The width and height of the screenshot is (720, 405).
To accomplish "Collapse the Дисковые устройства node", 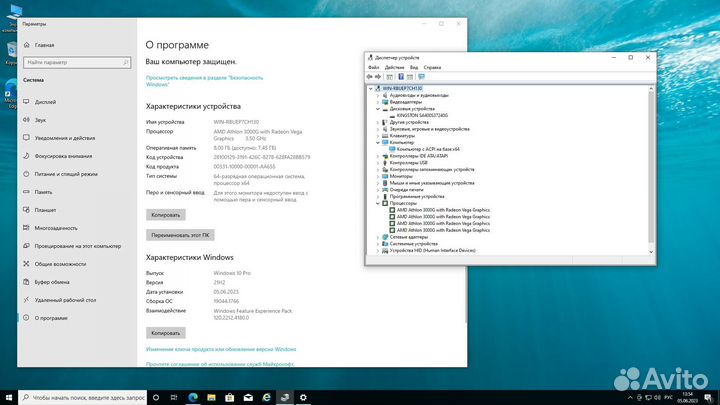I will pyautogui.click(x=377, y=109).
